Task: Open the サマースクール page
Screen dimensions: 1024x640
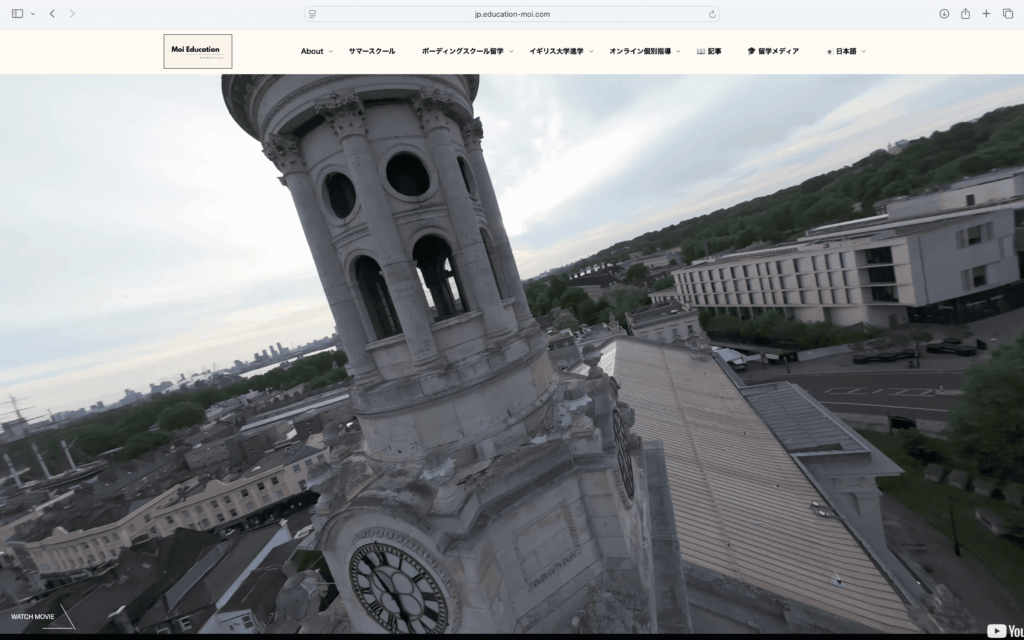Action: tap(372, 51)
